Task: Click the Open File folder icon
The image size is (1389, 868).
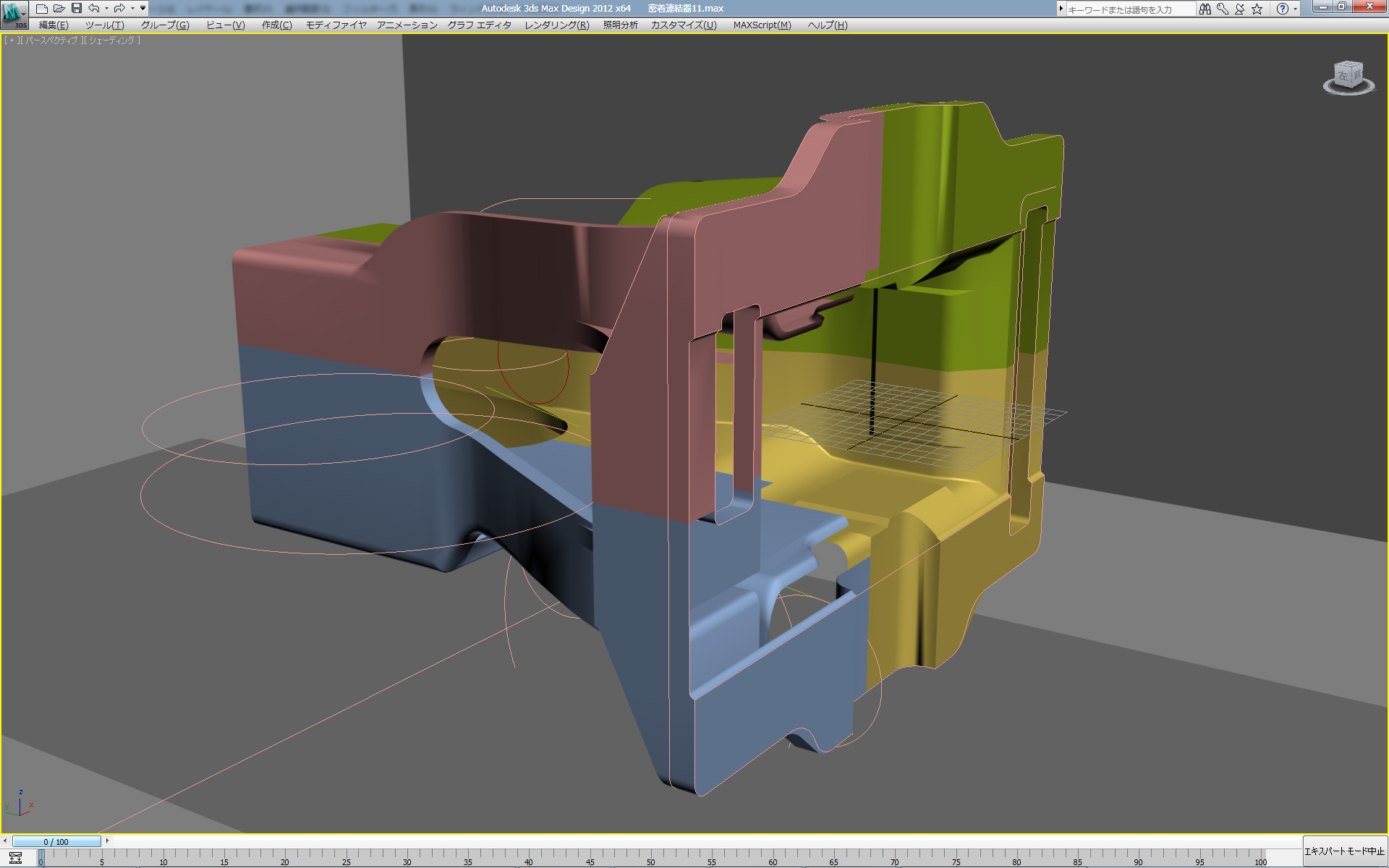Action: (59, 9)
